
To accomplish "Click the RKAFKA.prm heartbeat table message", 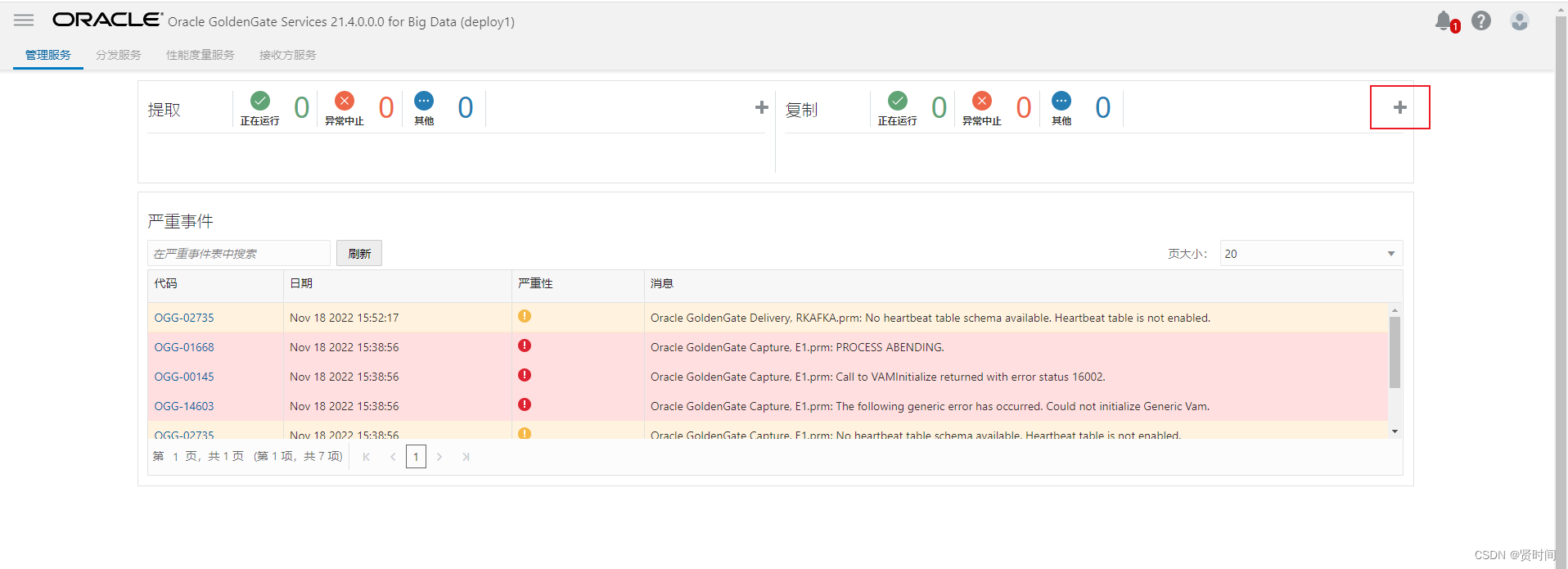I will tap(930, 318).
